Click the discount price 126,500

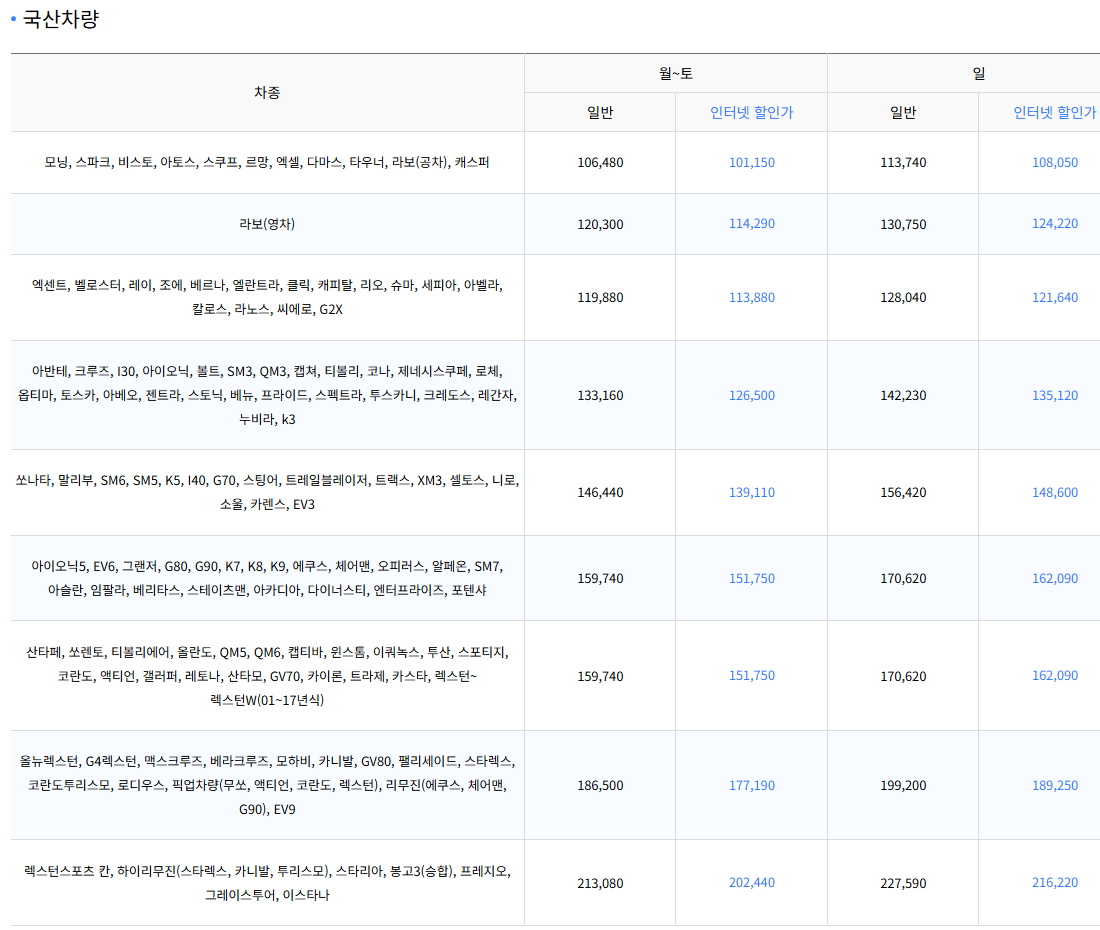pos(751,395)
